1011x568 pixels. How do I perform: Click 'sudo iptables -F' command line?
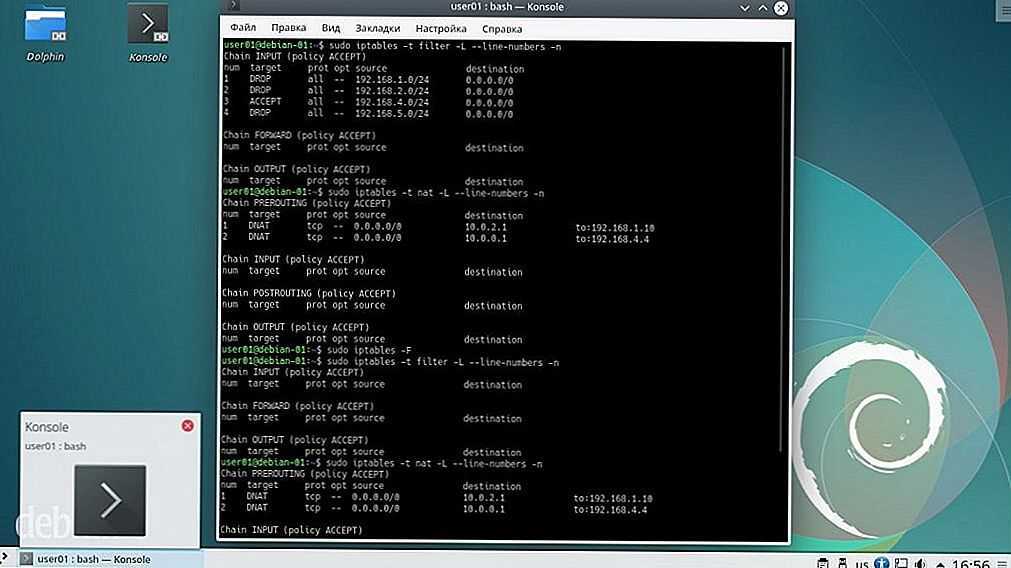(x=369, y=350)
